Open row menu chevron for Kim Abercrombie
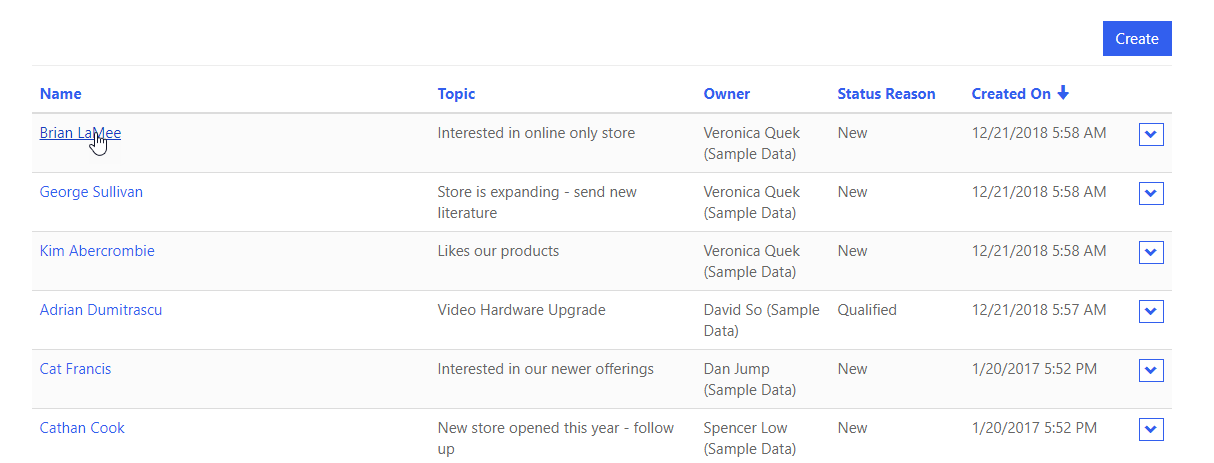The height and width of the screenshot is (463, 1214). pos(1151,253)
